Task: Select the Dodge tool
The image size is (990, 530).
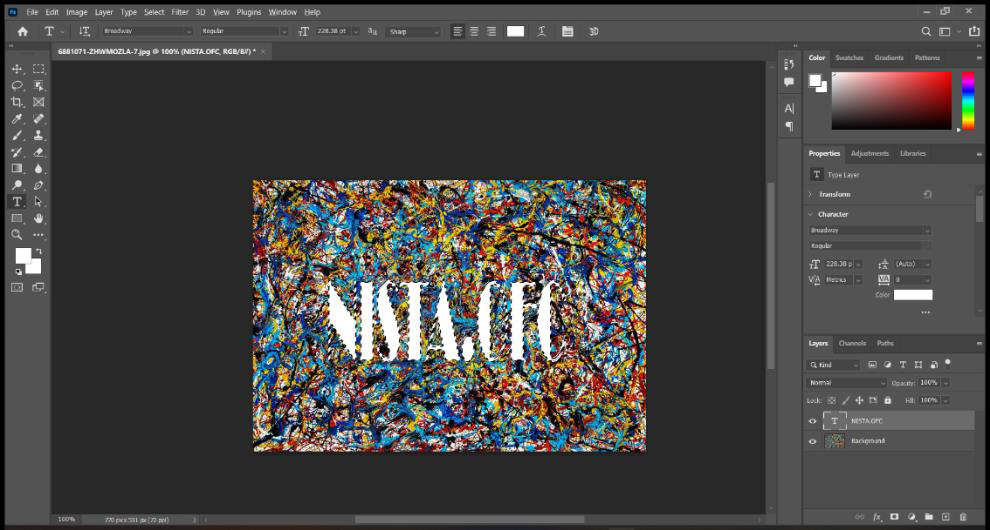Action: pyautogui.click(x=17, y=185)
